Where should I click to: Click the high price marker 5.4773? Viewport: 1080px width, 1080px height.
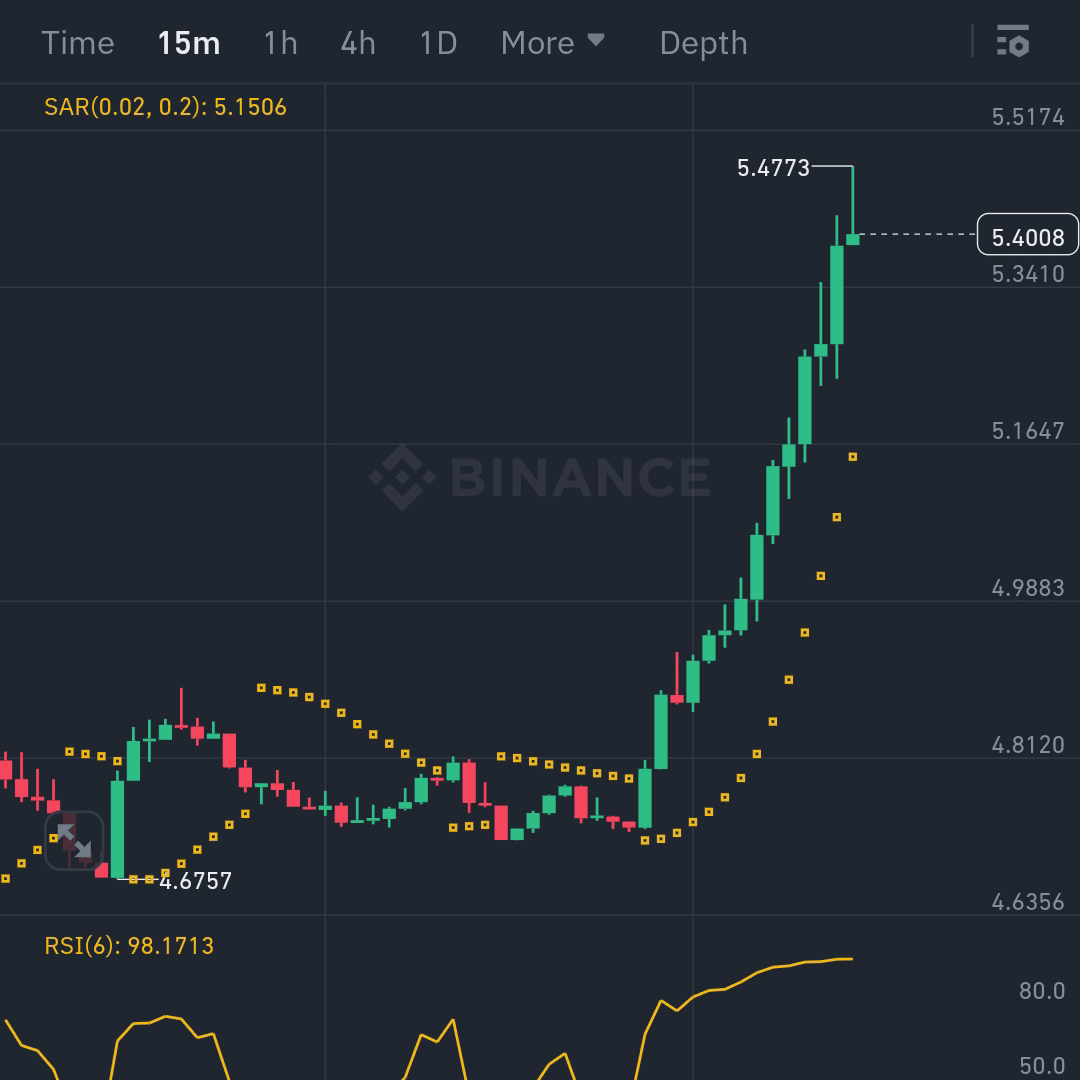click(x=773, y=168)
